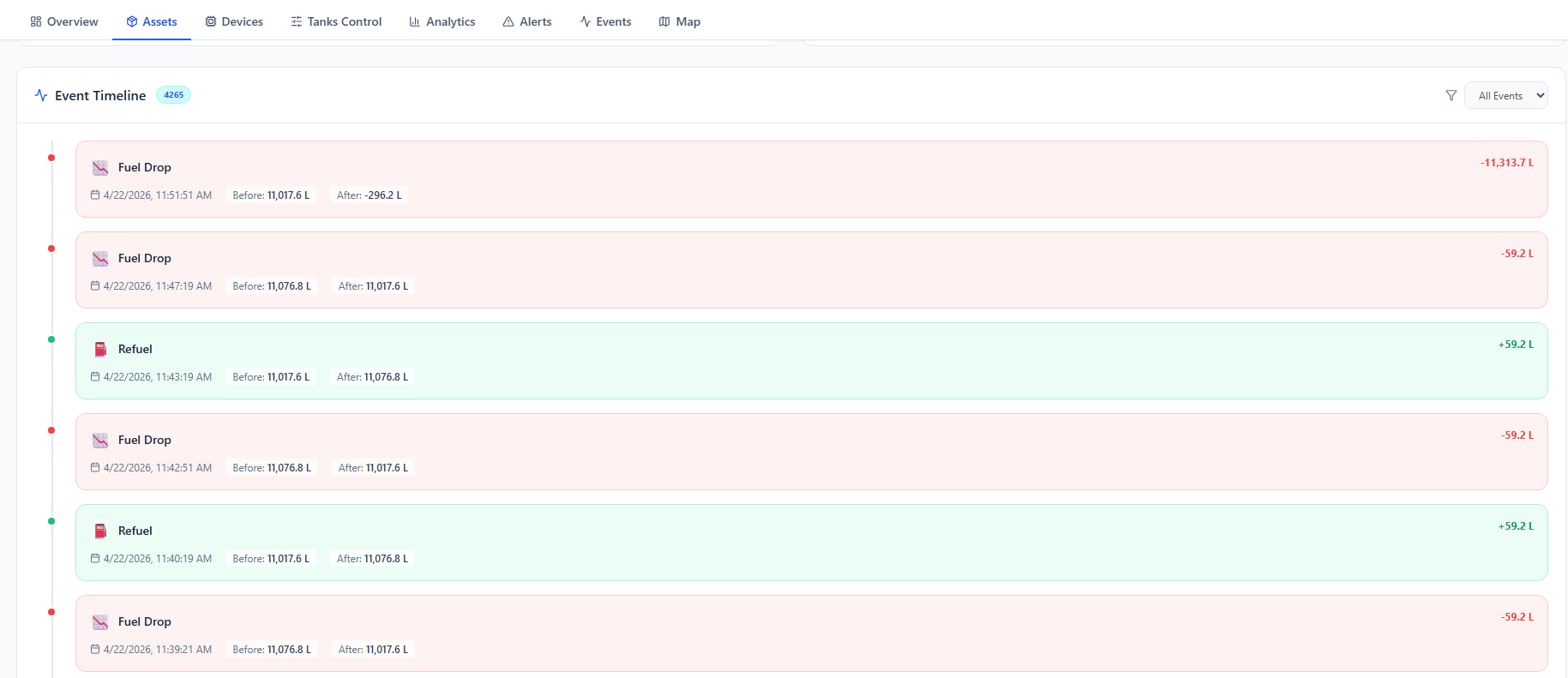Click the Fuel Drop icon at 11:47:19 AM
This screenshot has height=678, width=1568.
pos(100,259)
